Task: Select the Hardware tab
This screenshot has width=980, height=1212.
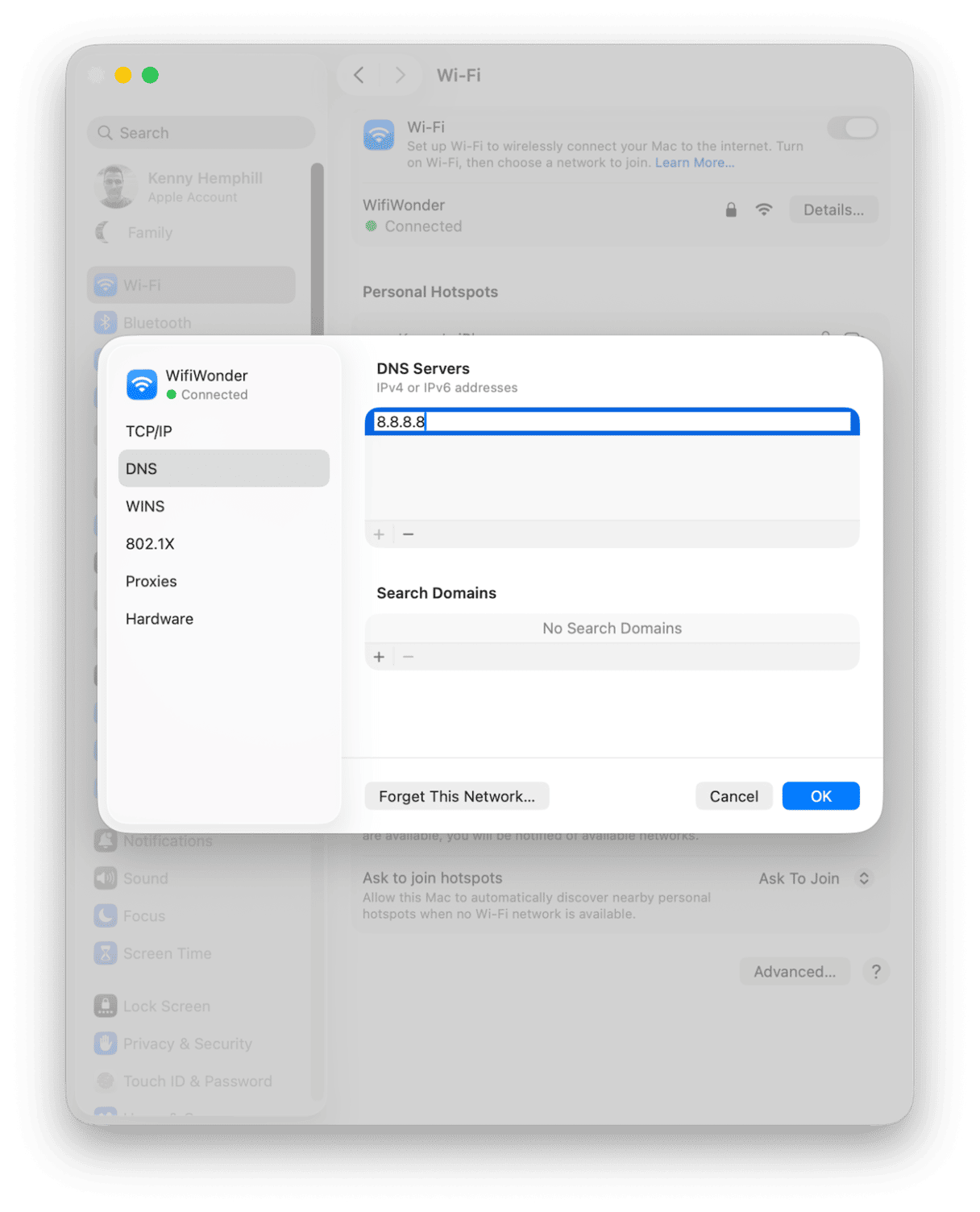Action: [x=223, y=618]
